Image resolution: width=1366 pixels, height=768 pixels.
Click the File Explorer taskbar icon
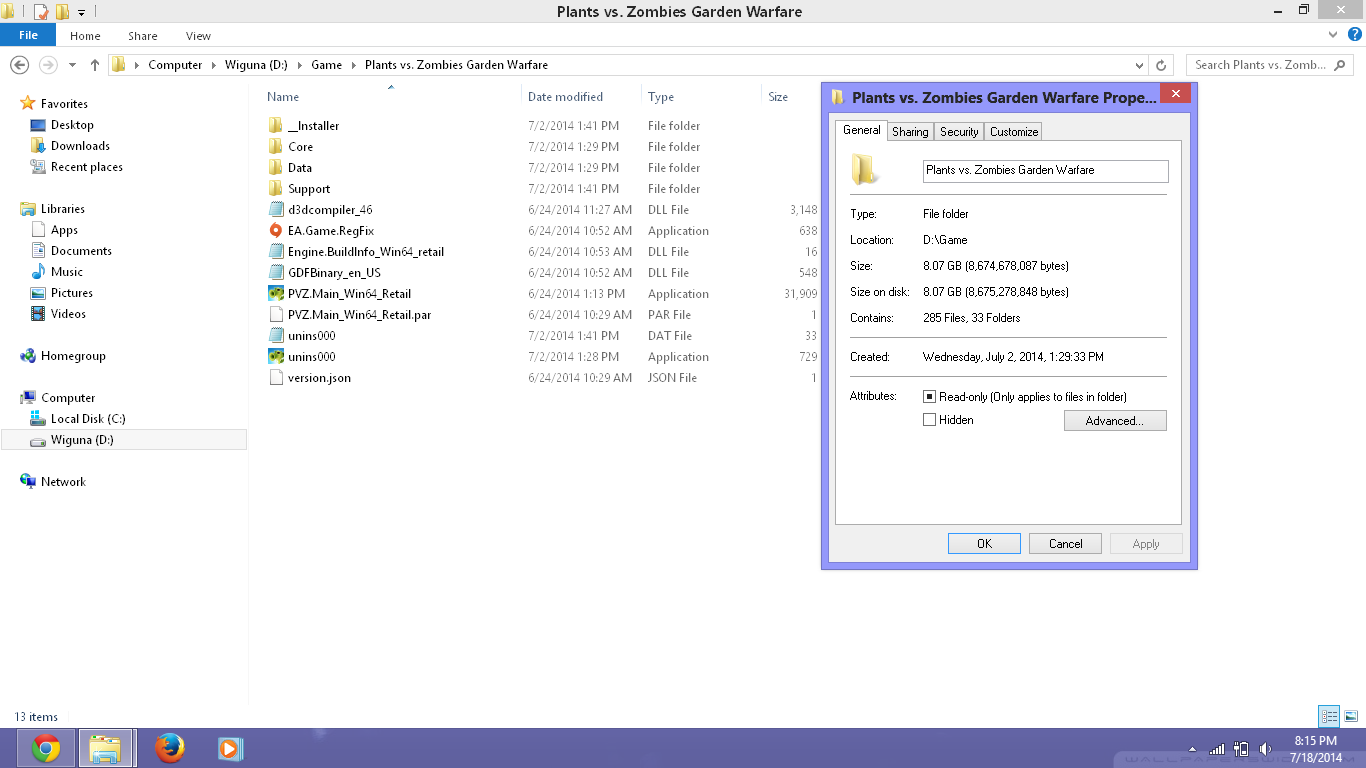(x=107, y=748)
